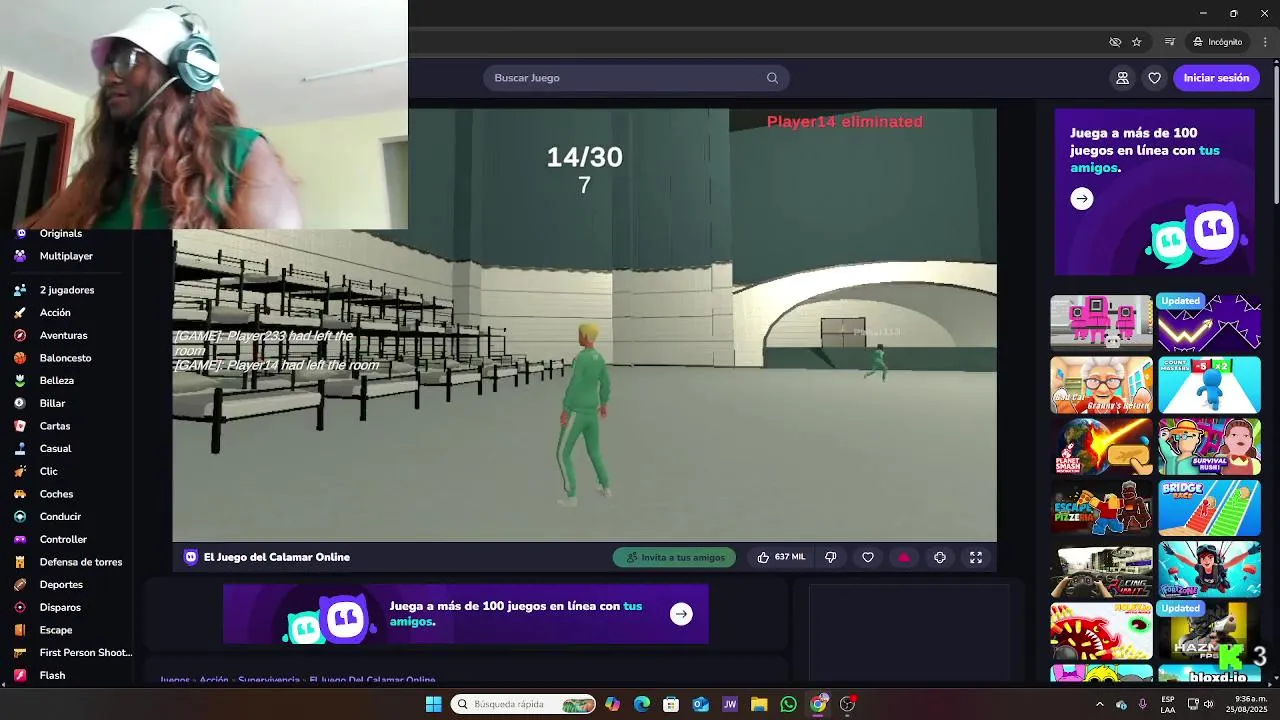Click the Iniciar sesión button
The image size is (1280, 720).
(1216, 78)
